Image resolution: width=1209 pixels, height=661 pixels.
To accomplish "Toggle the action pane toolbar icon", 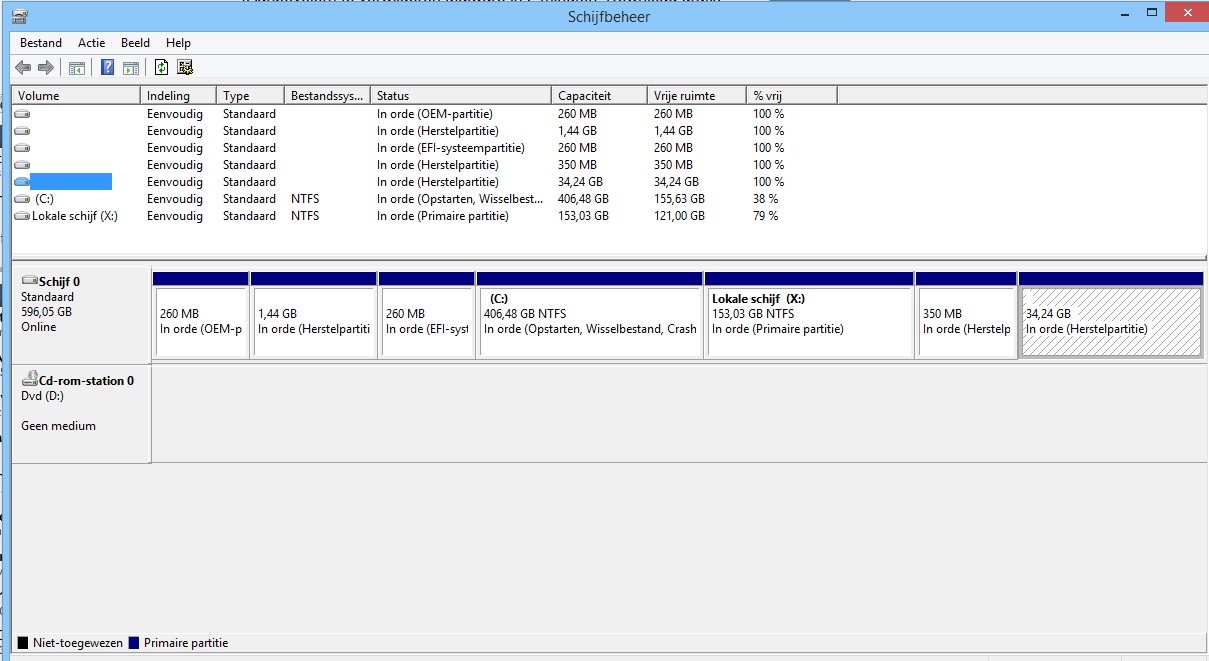I will pyautogui.click(x=130, y=68).
